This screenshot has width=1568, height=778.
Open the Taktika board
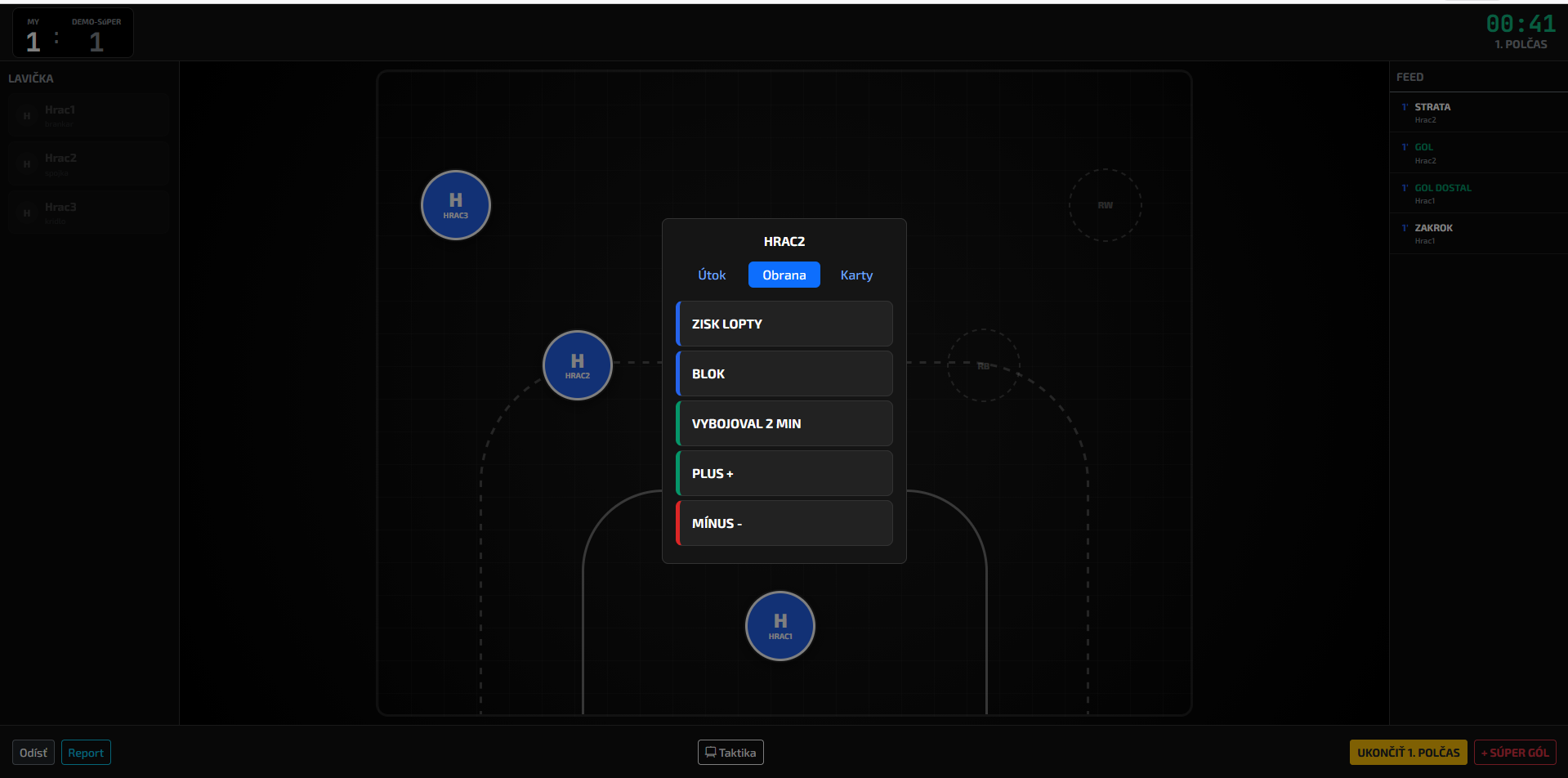[730, 753]
